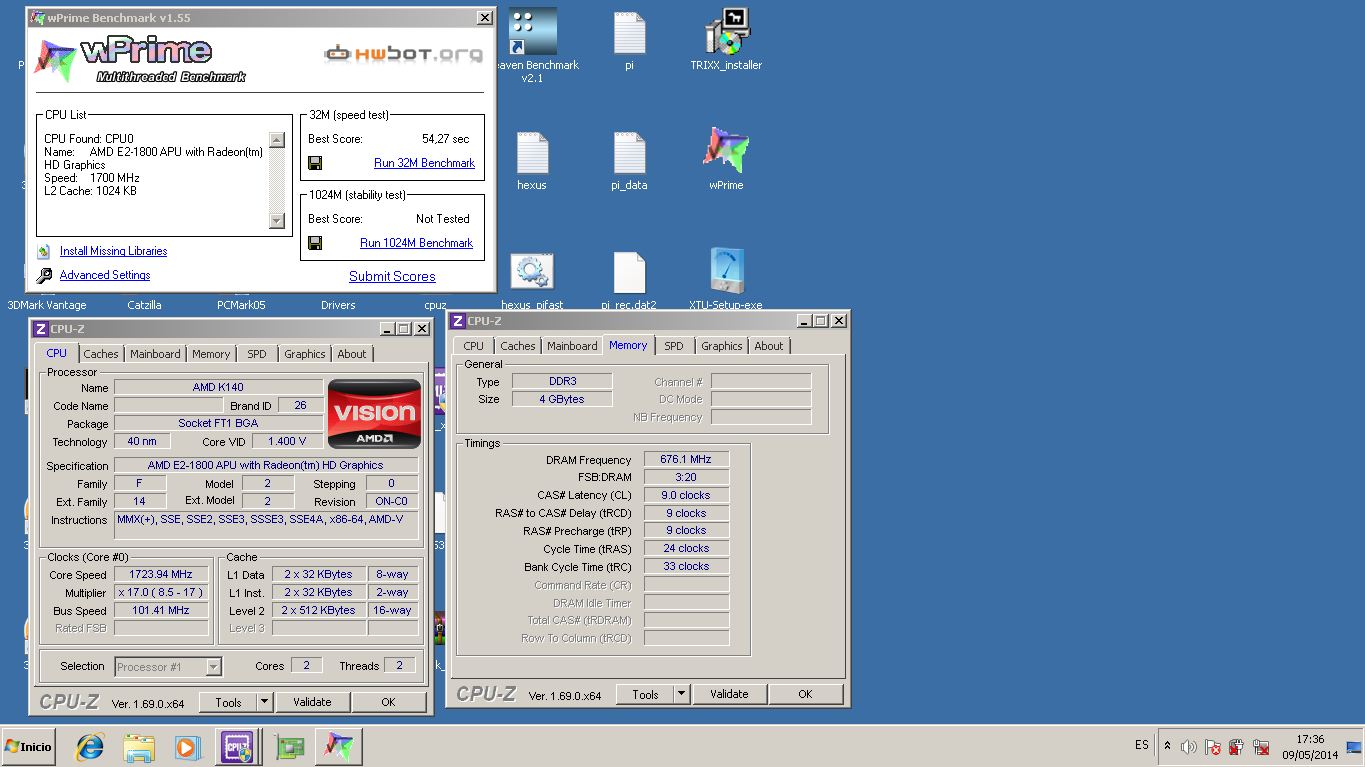This screenshot has height=767, width=1365.
Task: Click CPU List scrollbar down arrow
Action: click(x=277, y=220)
